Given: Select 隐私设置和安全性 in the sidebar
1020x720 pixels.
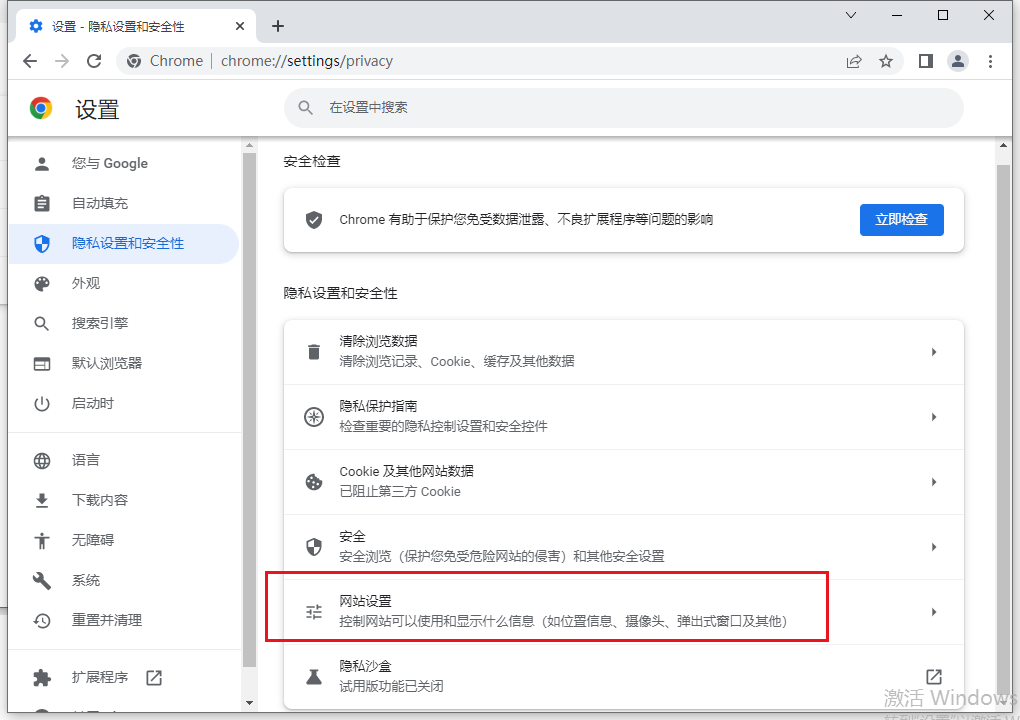Looking at the screenshot, I should [x=124, y=244].
